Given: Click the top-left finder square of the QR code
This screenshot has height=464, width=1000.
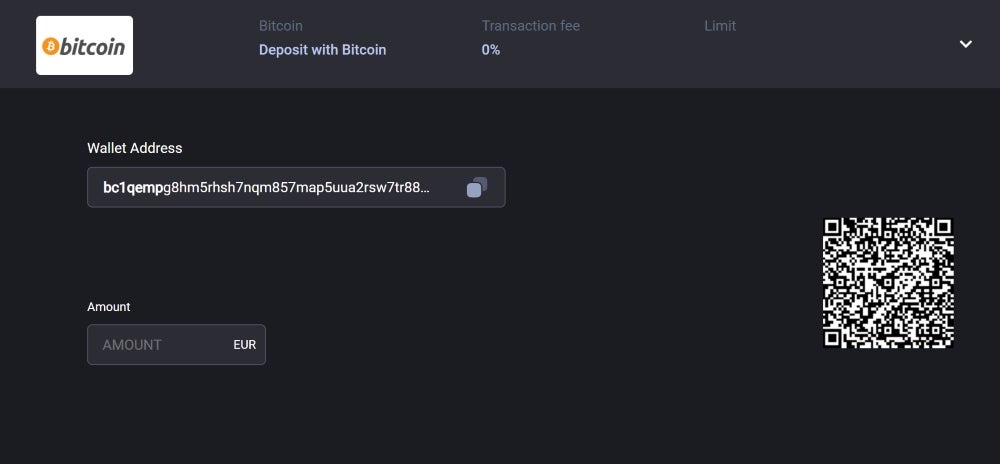Looking at the screenshot, I should [x=832, y=227].
